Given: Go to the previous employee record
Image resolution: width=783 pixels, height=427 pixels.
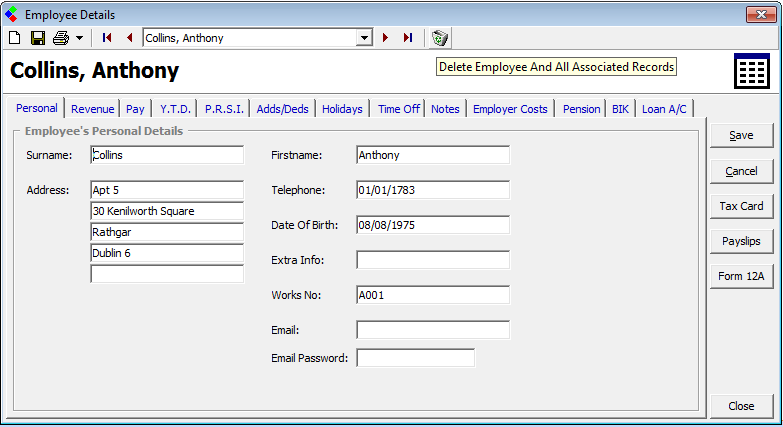Looking at the screenshot, I should click(129, 38).
